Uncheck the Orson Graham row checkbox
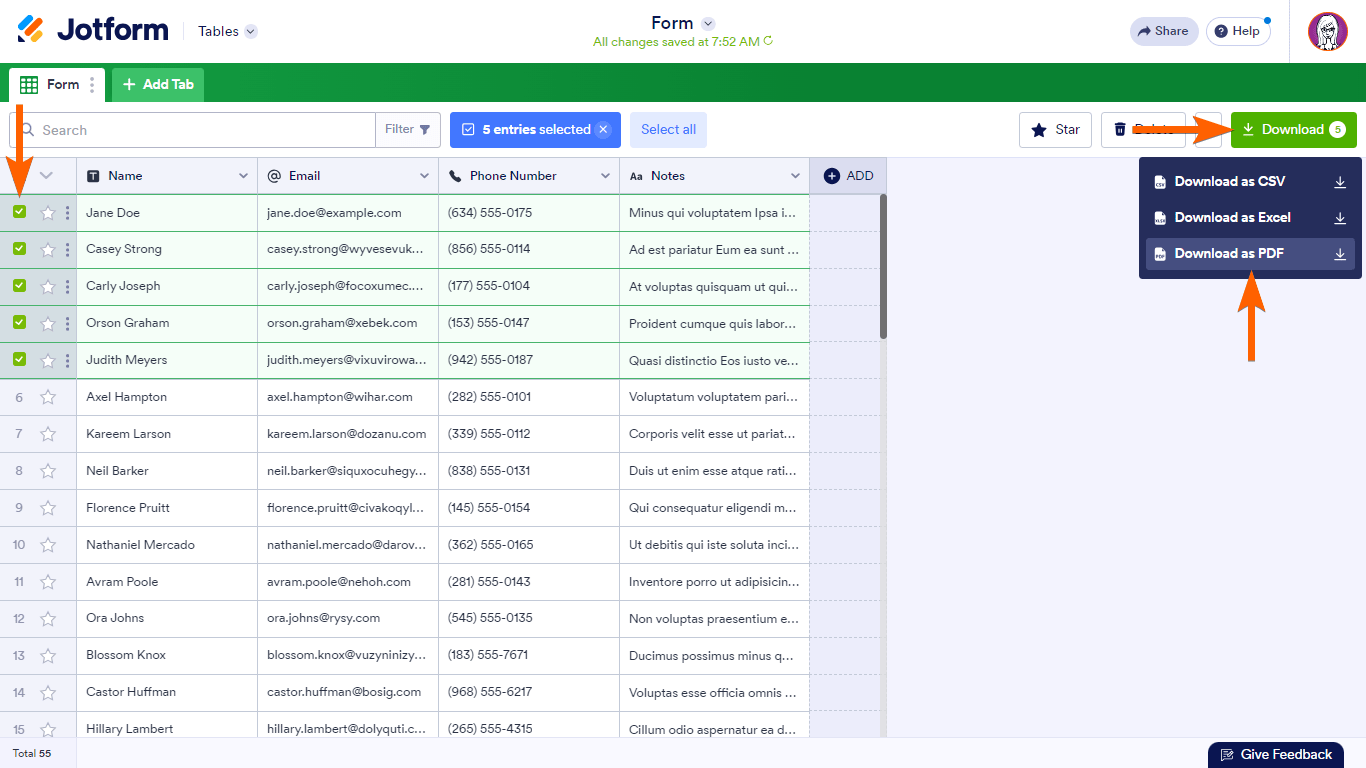 (x=19, y=323)
